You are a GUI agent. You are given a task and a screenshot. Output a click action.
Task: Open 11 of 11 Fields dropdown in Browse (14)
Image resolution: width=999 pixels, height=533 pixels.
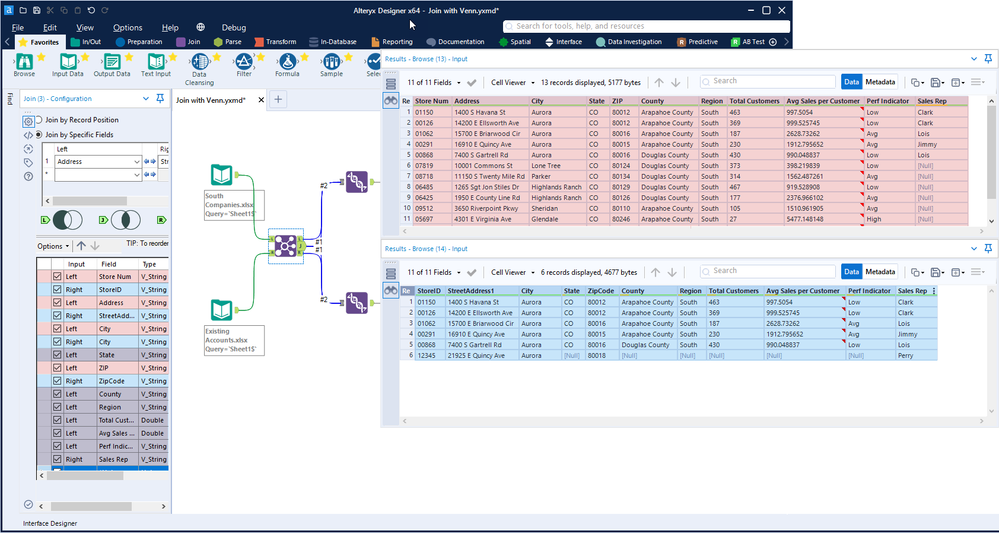click(x=435, y=272)
